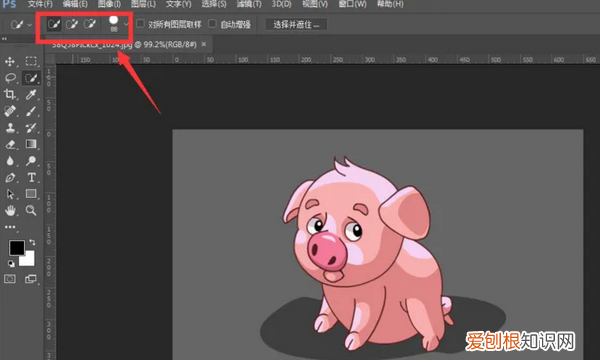Open the 文字(Y) menu

[x=179, y=4]
